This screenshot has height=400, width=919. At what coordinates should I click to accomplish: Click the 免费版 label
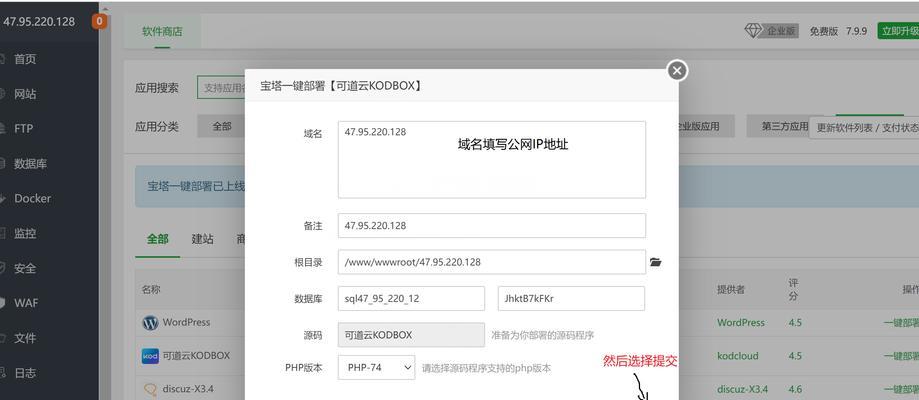pyautogui.click(x=824, y=32)
